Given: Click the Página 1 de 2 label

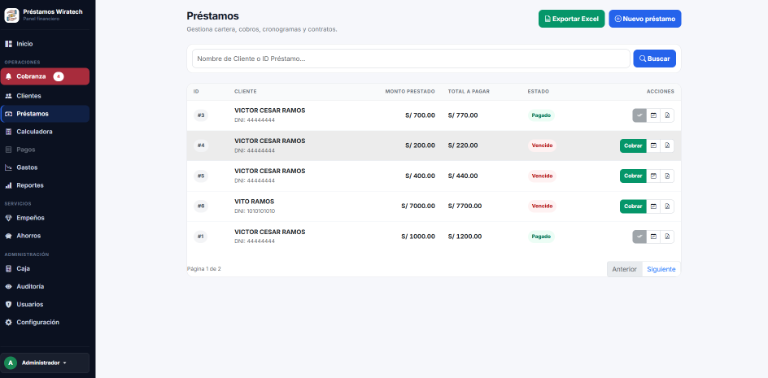Looking at the screenshot, I should [x=204, y=269].
